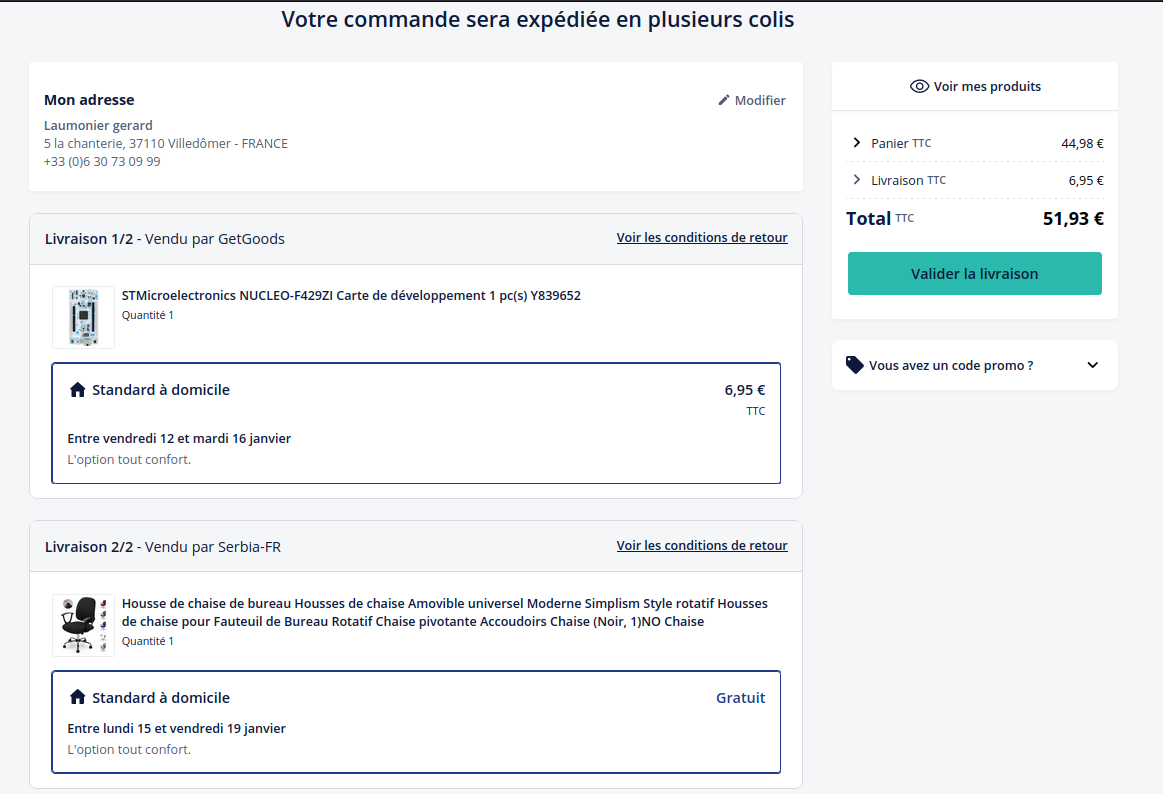Click house icon in second delivery option
Image resolution: width=1163 pixels, height=794 pixels.
[77, 697]
